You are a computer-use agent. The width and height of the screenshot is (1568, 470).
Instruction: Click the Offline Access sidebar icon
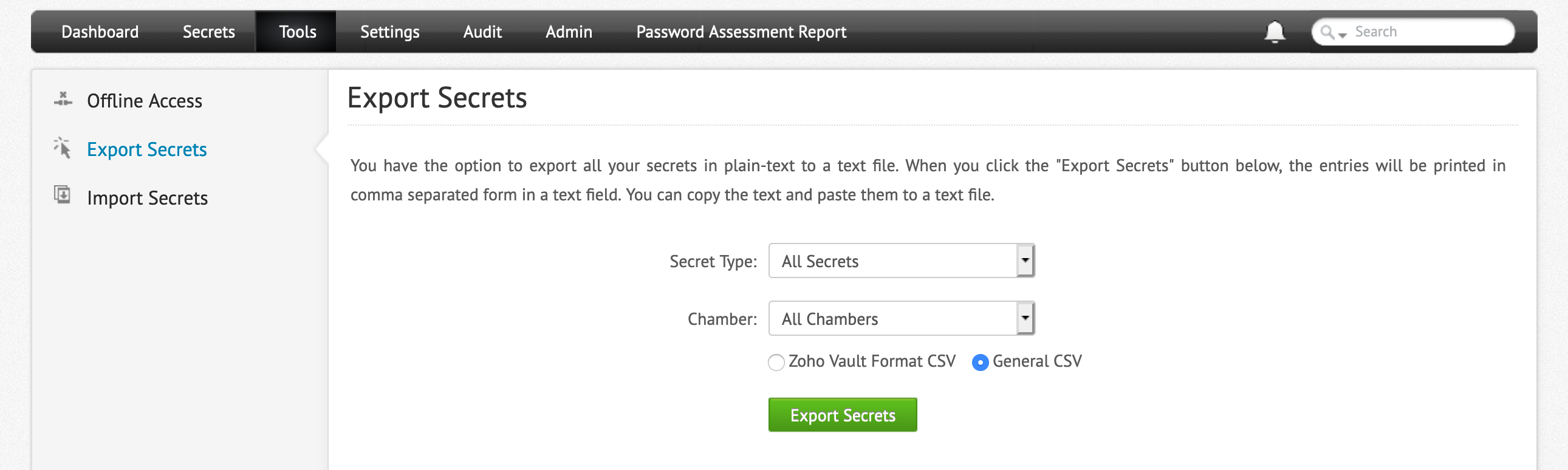(x=63, y=100)
